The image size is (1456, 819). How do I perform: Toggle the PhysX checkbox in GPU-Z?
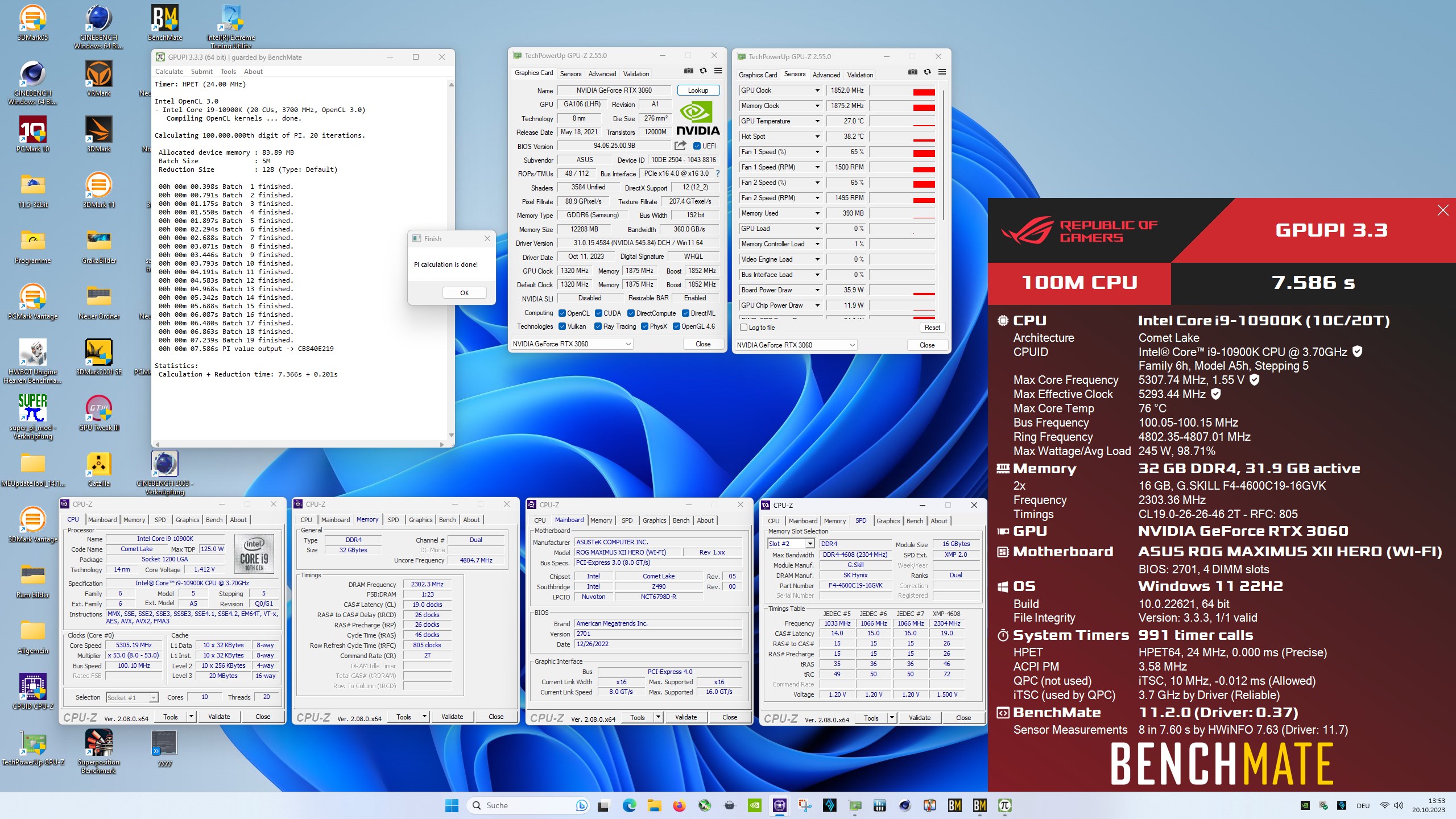click(644, 326)
